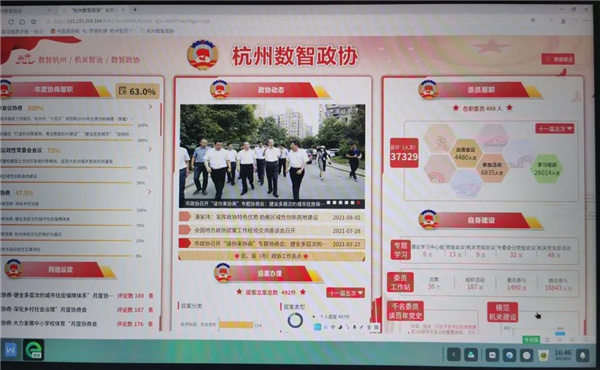
Task: Open the 十一届五次 dropdown in 委员履职
Action: (x=555, y=129)
